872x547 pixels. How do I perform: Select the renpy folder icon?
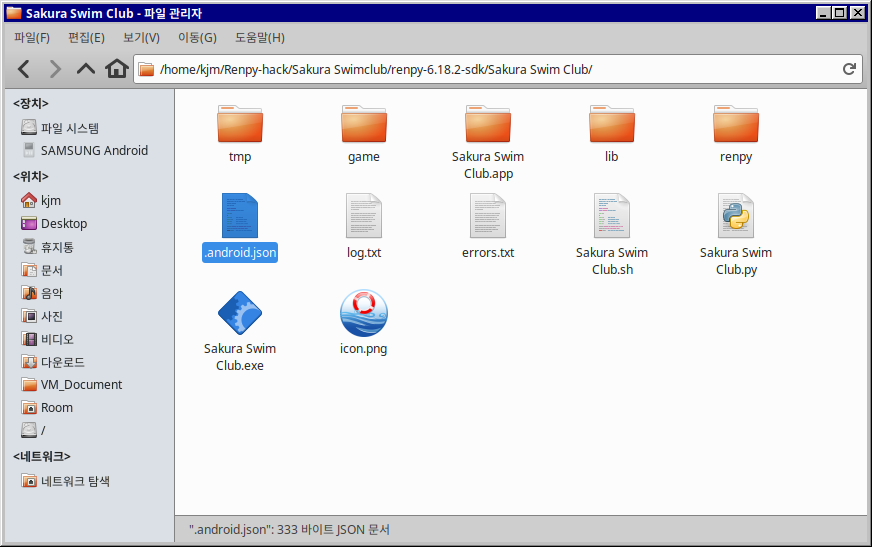point(736,123)
